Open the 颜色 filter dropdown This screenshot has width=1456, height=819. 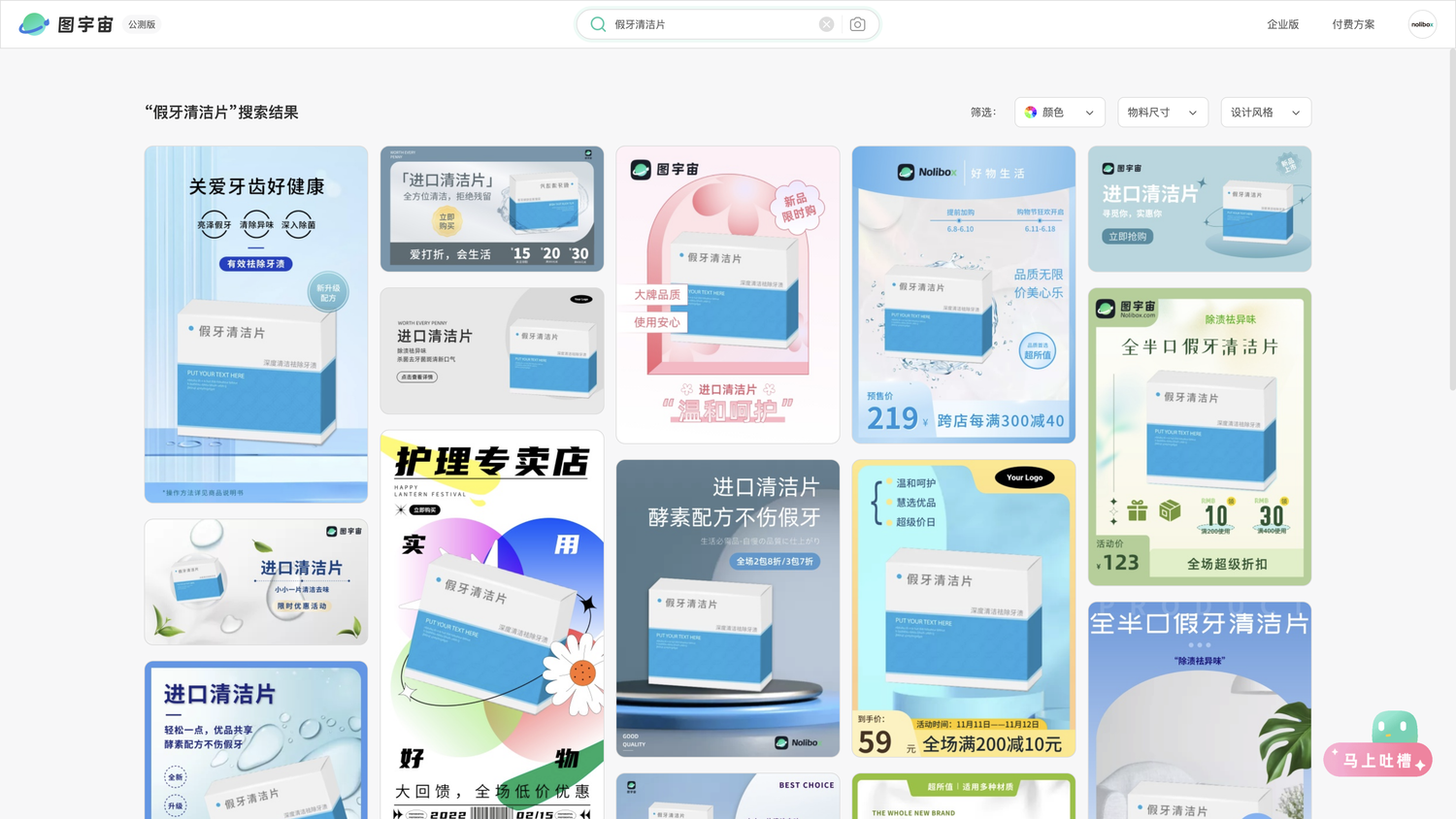tap(1060, 113)
